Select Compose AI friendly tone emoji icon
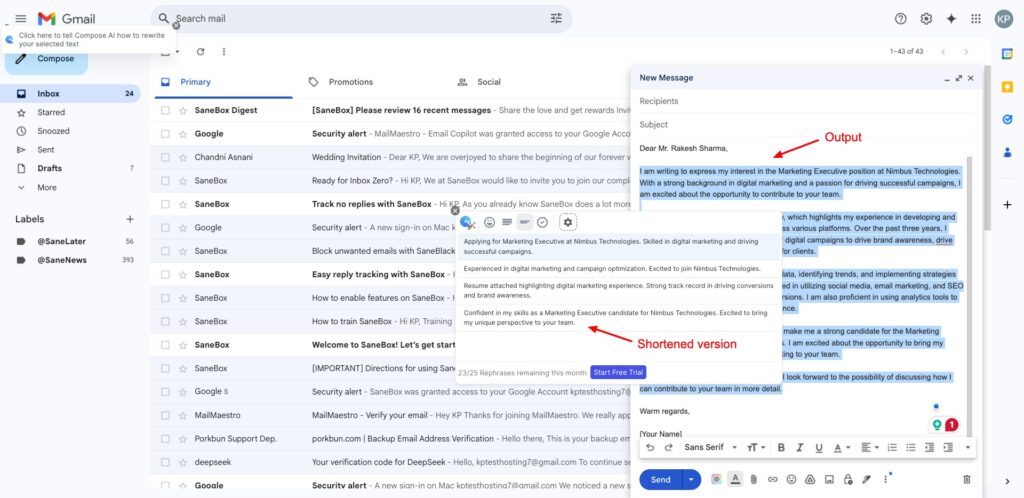Screen dimensions: 1024x498 tap(489, 223)
